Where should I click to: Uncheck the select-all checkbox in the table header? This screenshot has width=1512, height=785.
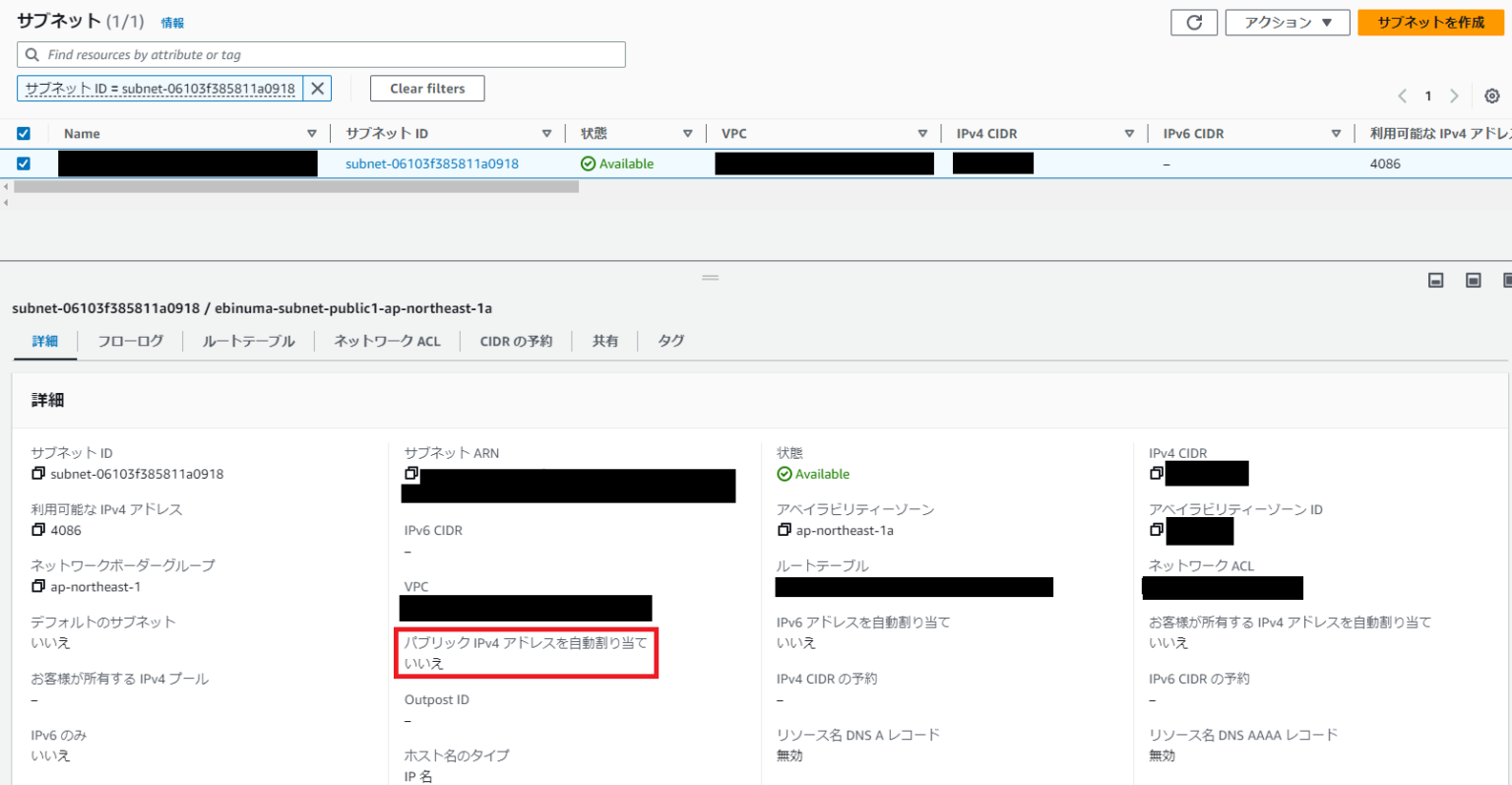[24, 132]
